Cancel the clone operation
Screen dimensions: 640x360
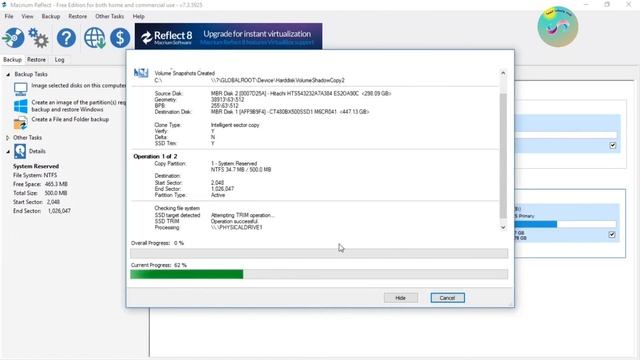coord(447,298)
